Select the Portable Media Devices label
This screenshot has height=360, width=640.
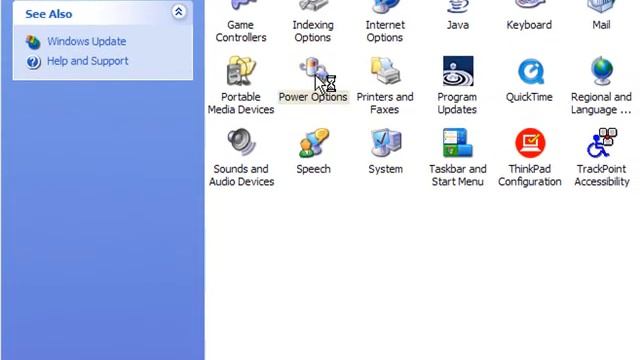241,103
